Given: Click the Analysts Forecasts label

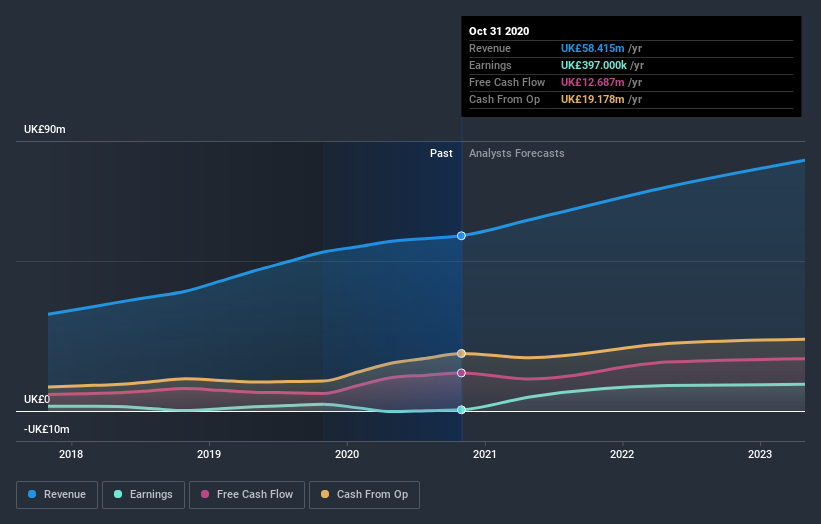Looking at the screenshot, I should [x=517, y=153].
